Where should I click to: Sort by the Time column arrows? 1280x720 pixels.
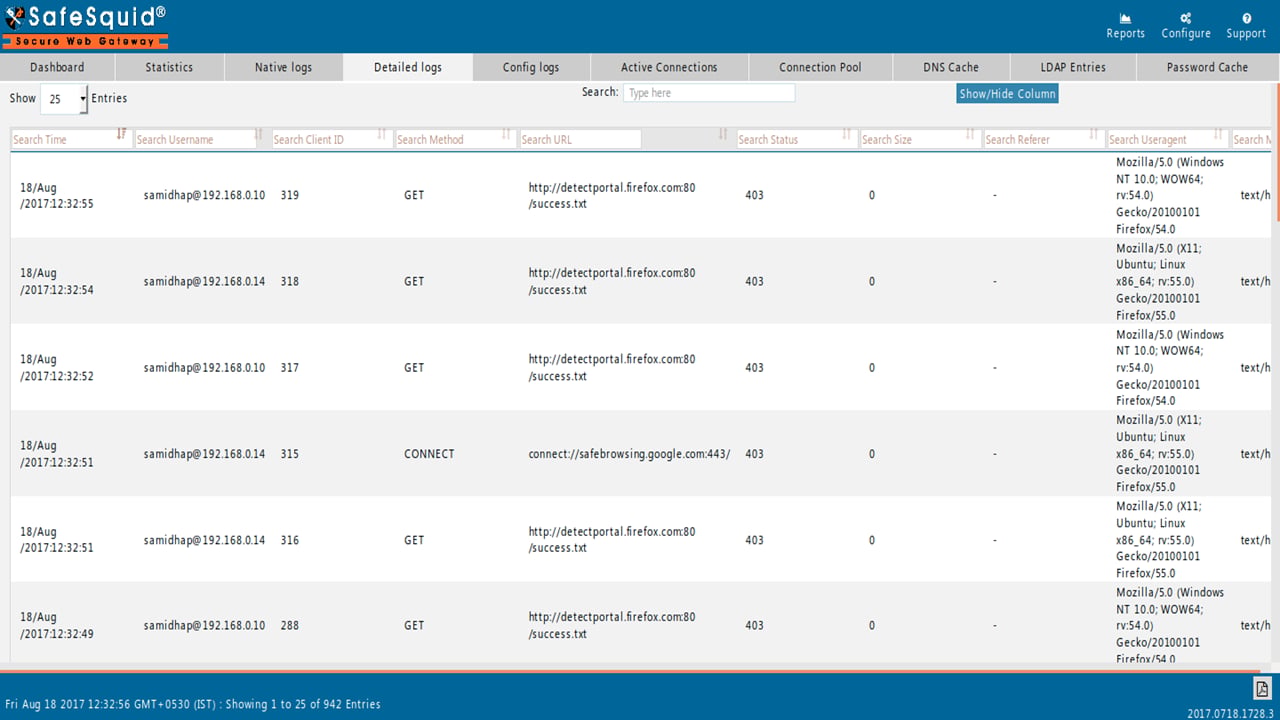click(x=122, y=135)
